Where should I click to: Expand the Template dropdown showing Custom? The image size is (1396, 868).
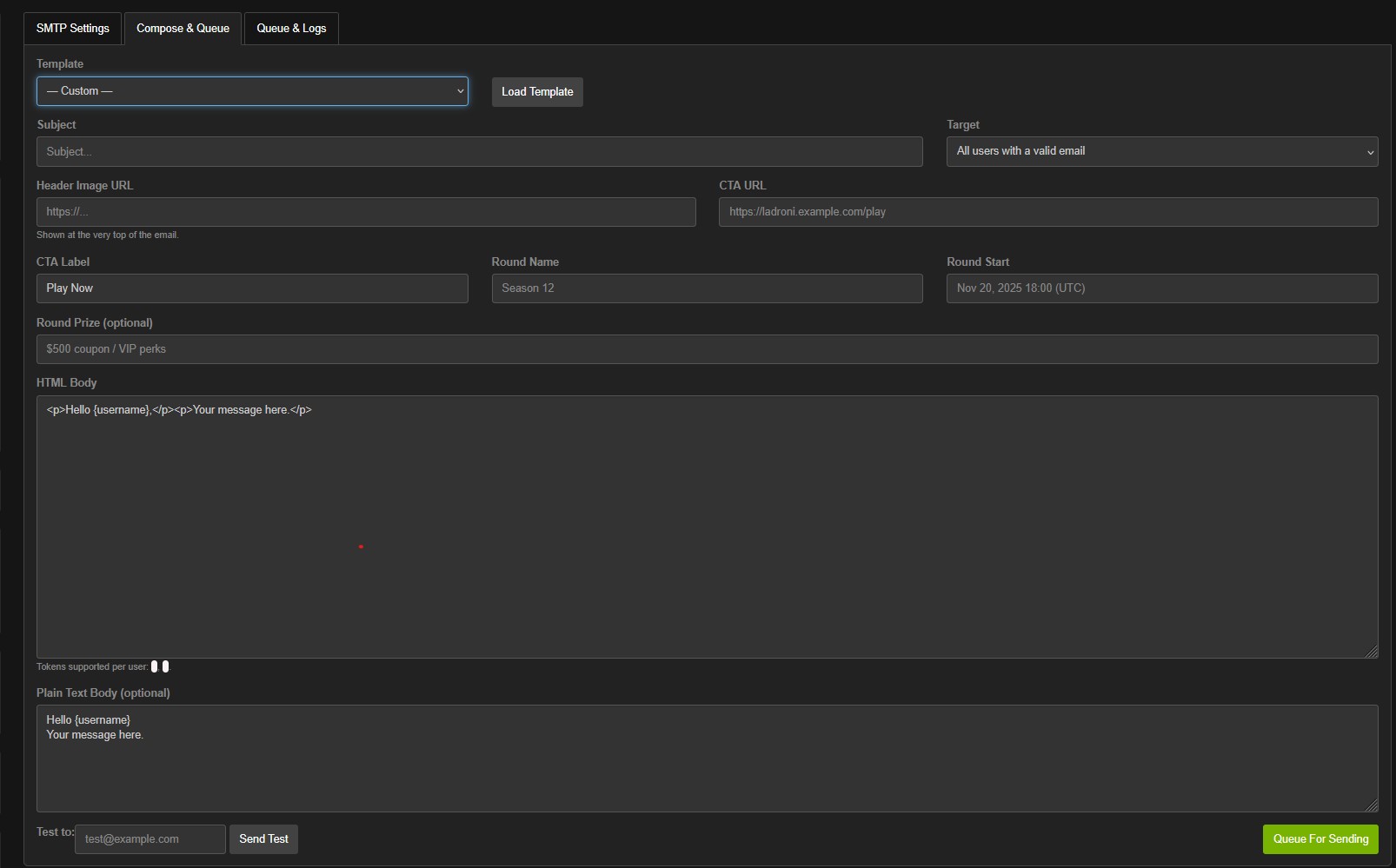tap(252, 91)
